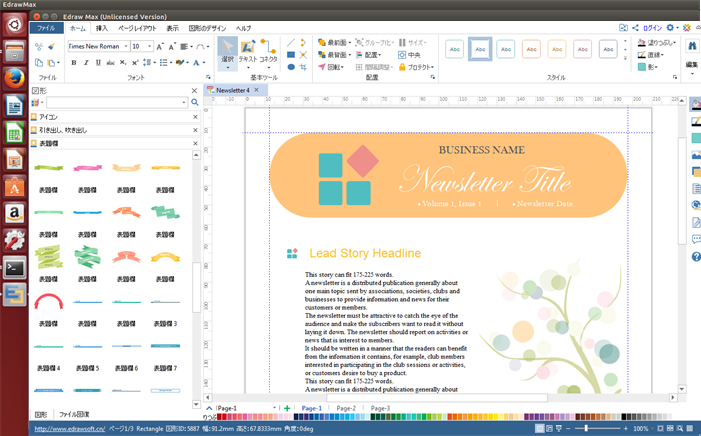Open the Insert (挿入) ribbon tab
Viewport: 701px width, 436px height.
(x=102, y=28)
